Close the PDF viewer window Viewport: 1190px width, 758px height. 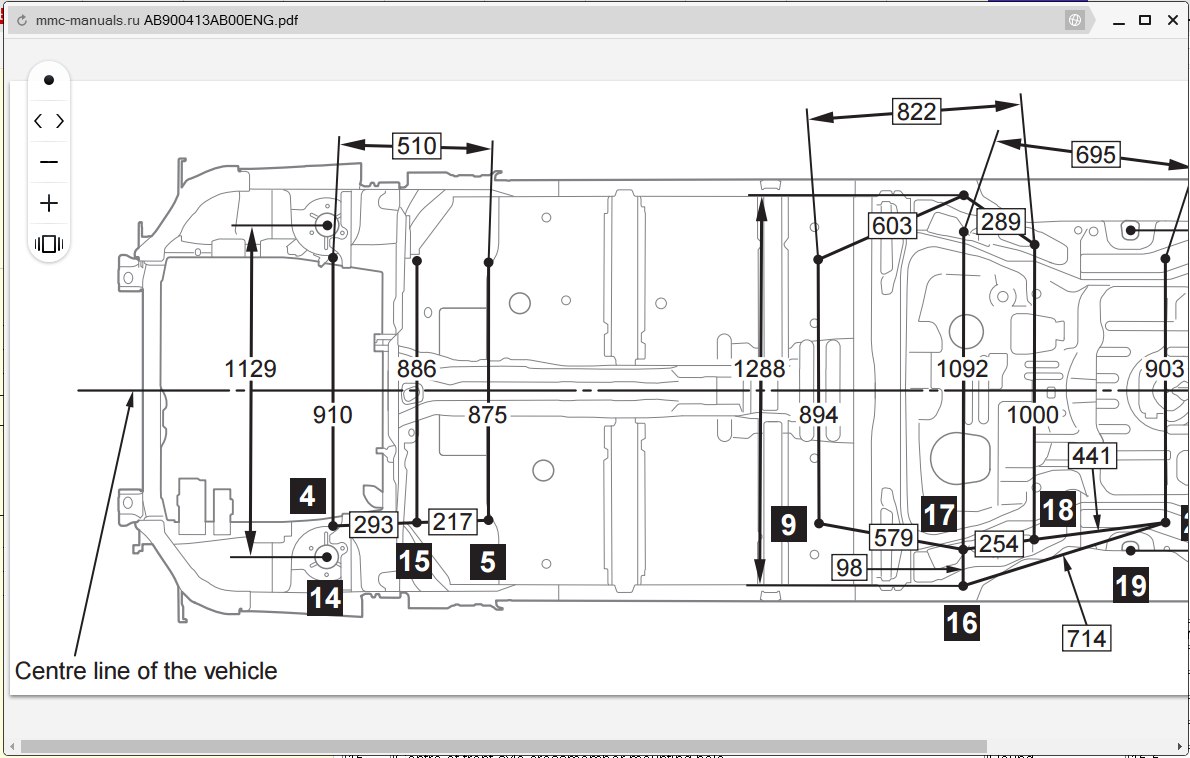1172,20
